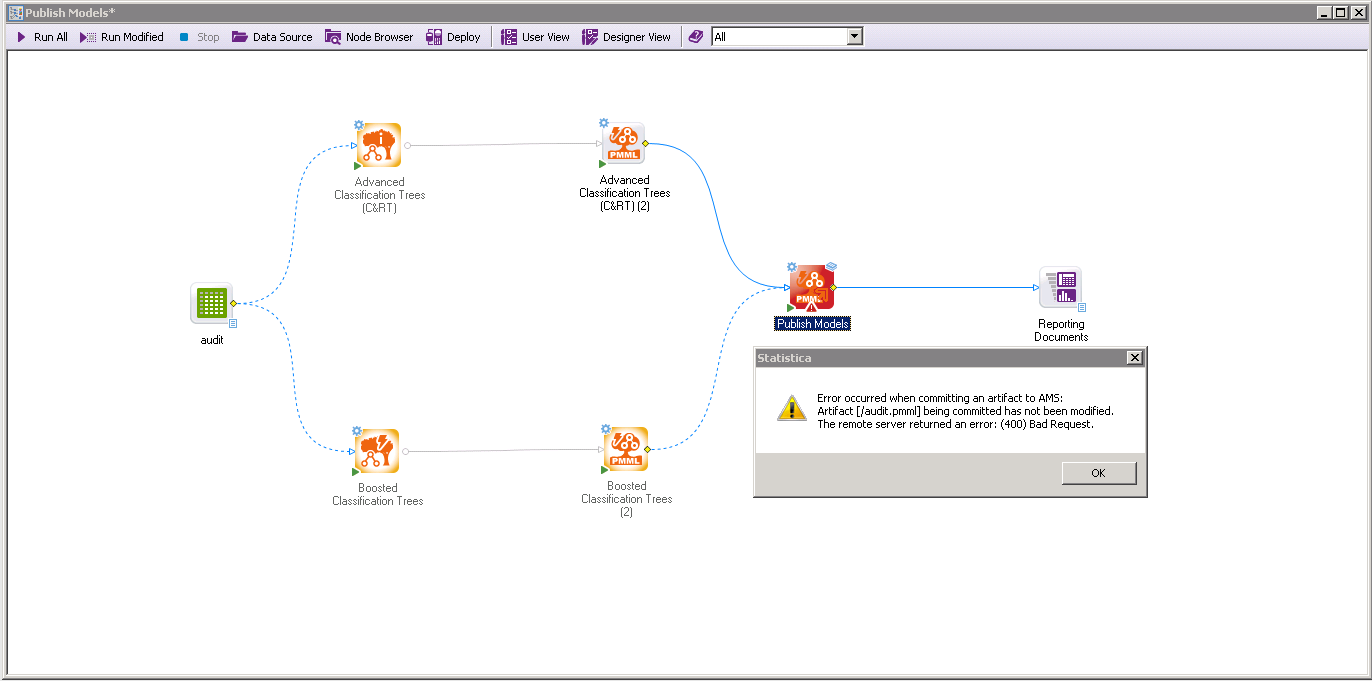Close the Statistica error dialog with X
The image size is (1372, 681).
point(1134,358)
